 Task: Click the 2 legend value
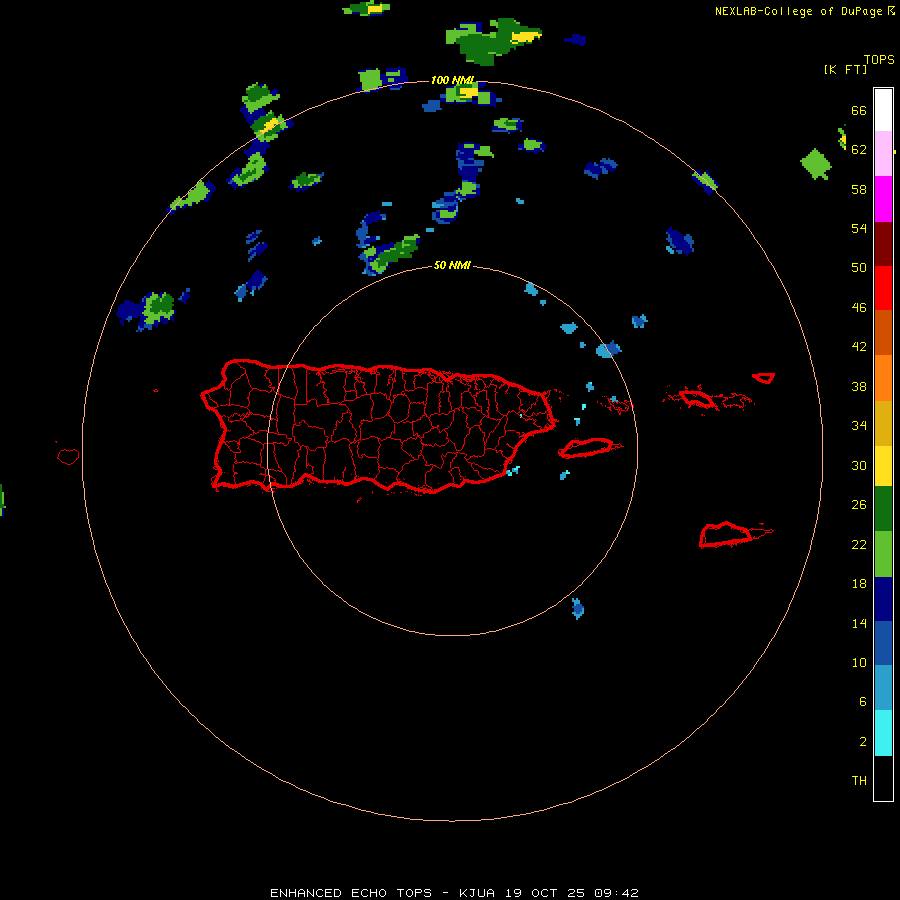pyautogui.click(x=862, y=741)
